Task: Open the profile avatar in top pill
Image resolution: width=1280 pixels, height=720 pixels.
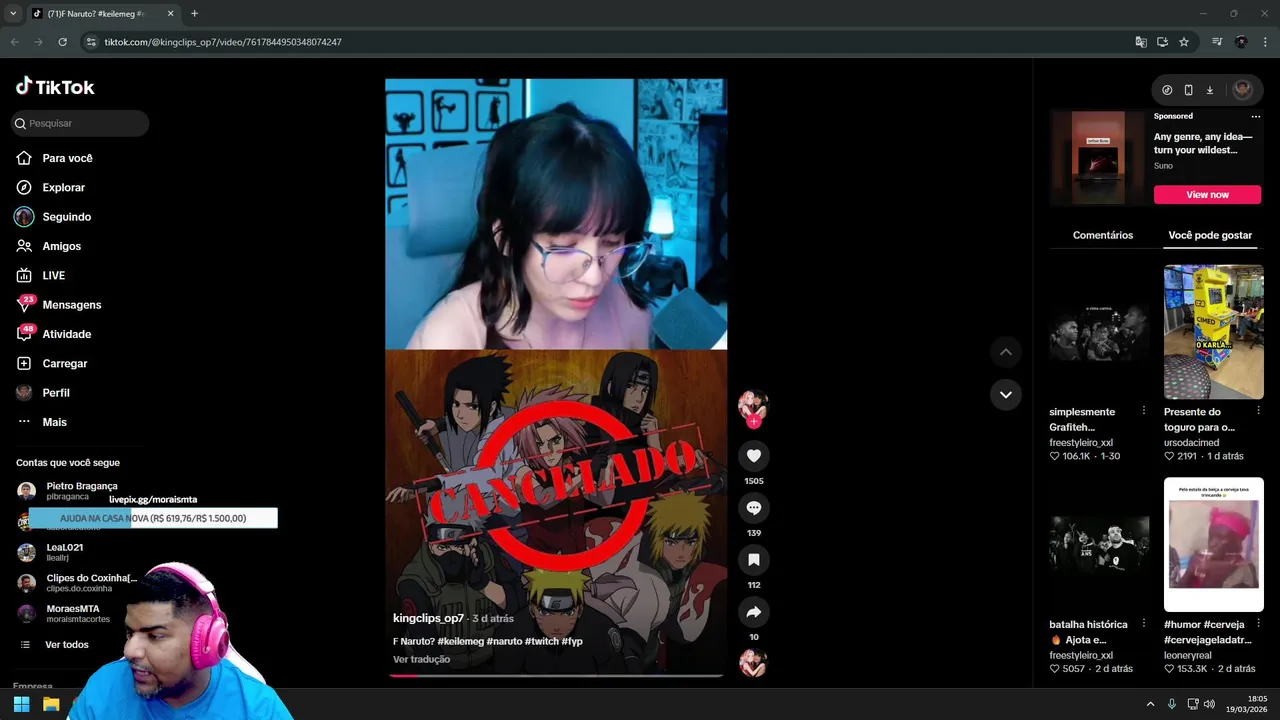Action: tap(1242, 89)
